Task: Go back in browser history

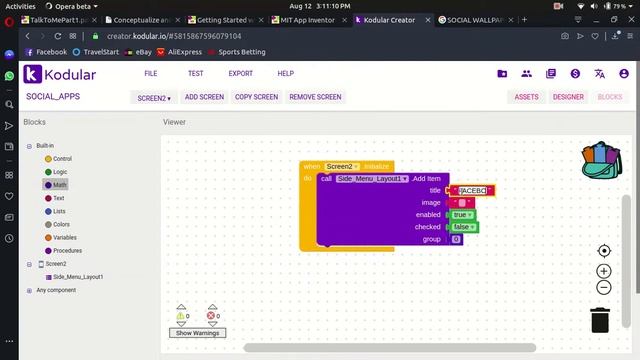Action: tap(28, 36)
